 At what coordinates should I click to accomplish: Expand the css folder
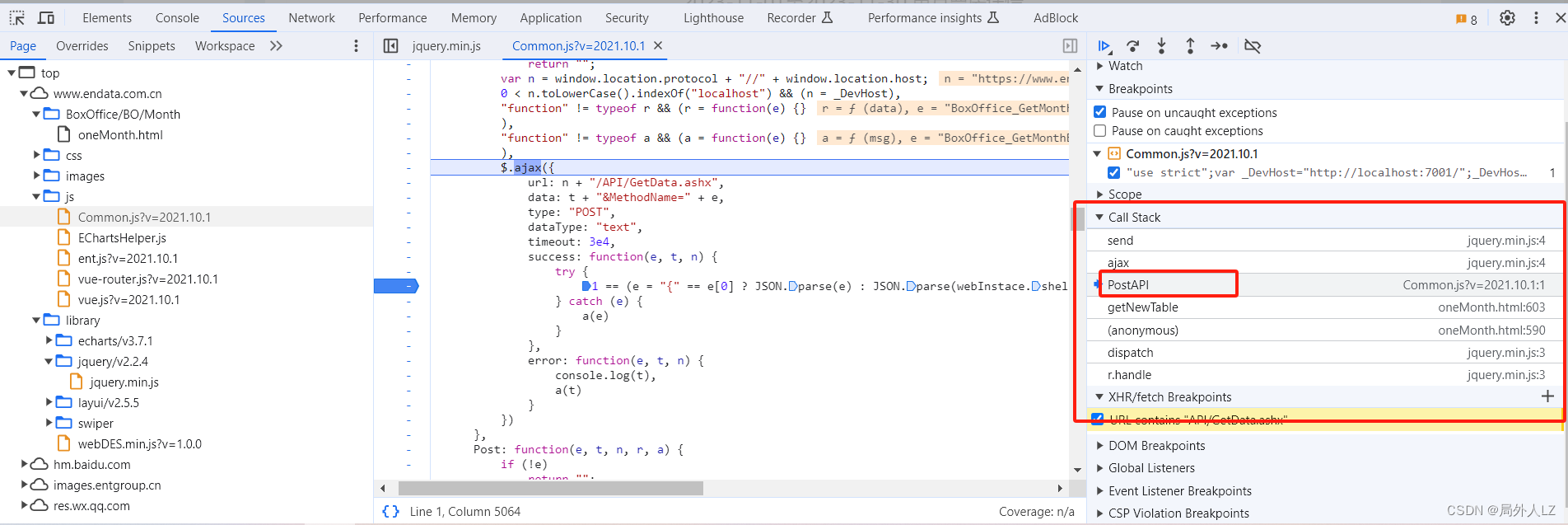click(36, 155)
